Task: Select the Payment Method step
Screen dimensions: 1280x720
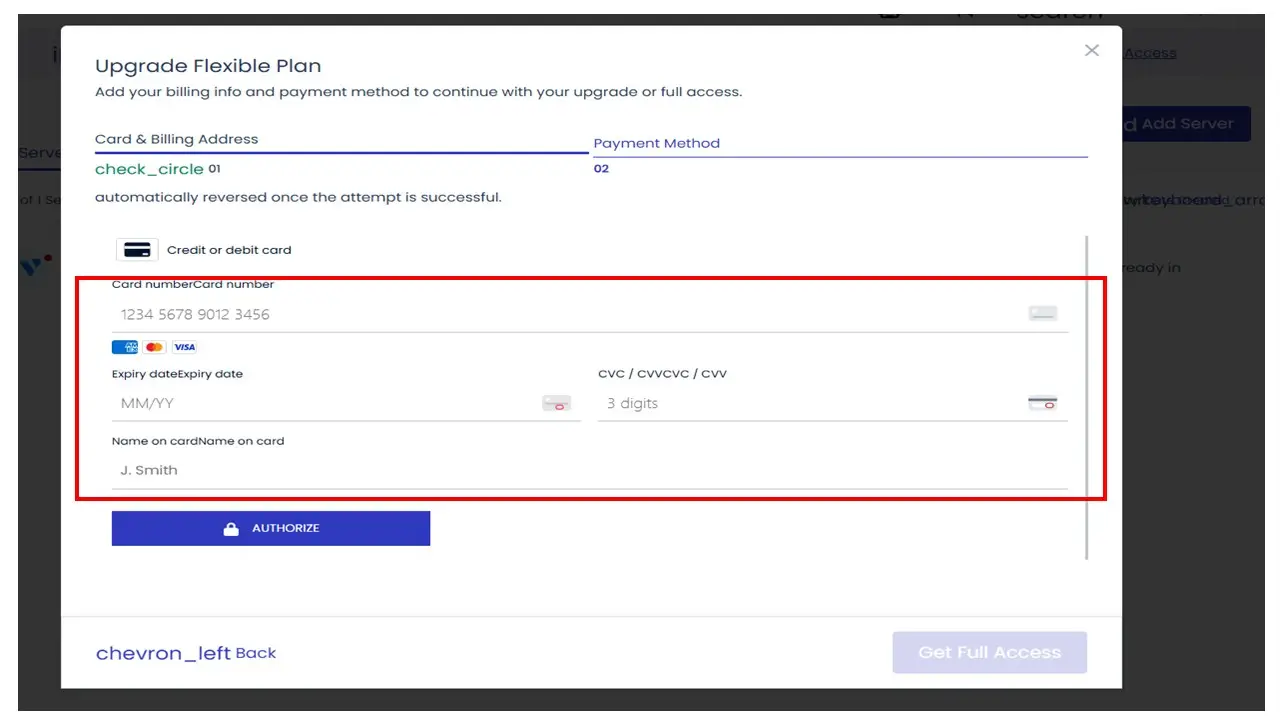Action: pos(657,143)
